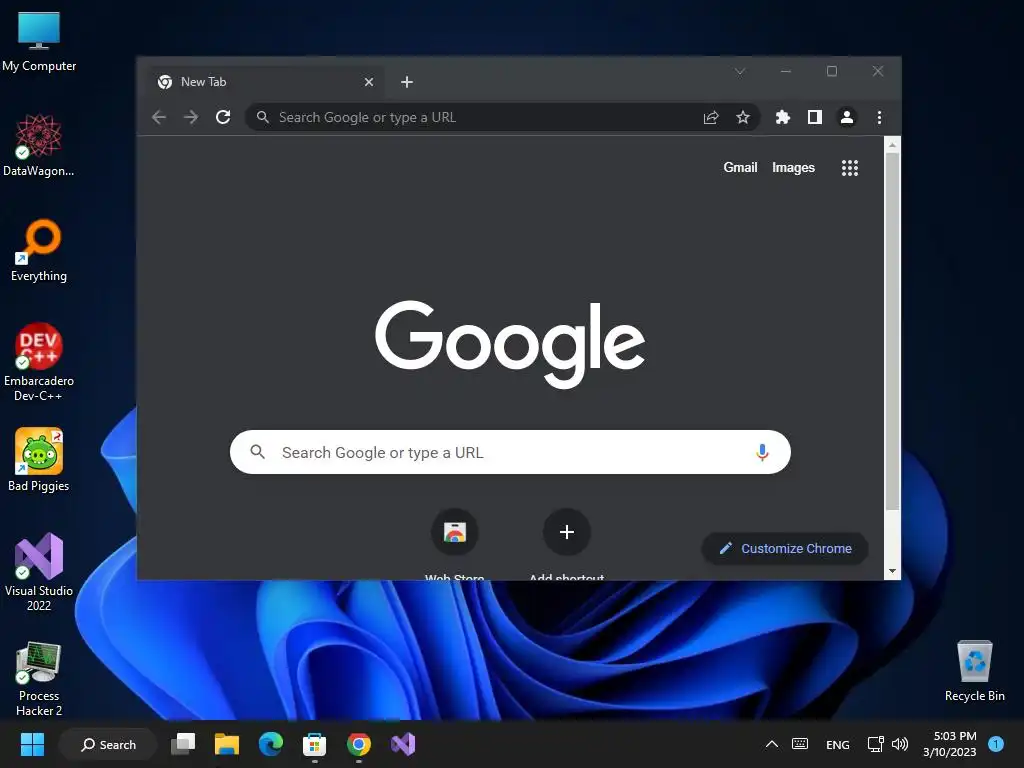Image resolution: width=1024 pixels, height=768 pixels.
Task: Open the Images link
Action: [x=793, y=168]
